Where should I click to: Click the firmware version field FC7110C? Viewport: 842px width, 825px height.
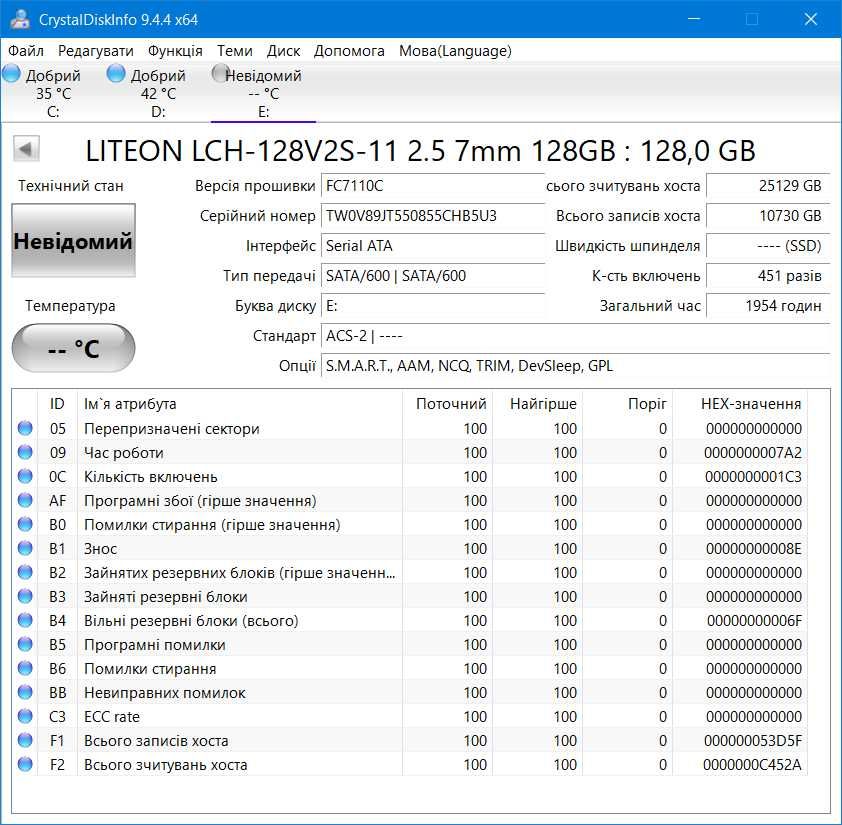click(x=433, y=186)
